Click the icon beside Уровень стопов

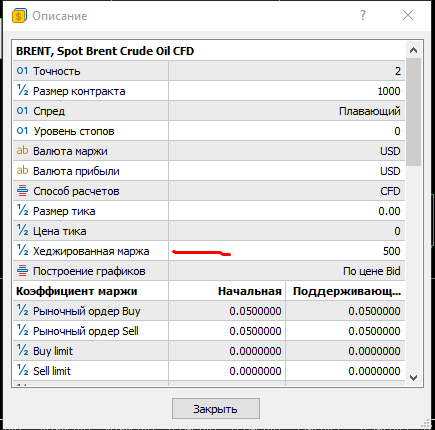tap(22, 131)
